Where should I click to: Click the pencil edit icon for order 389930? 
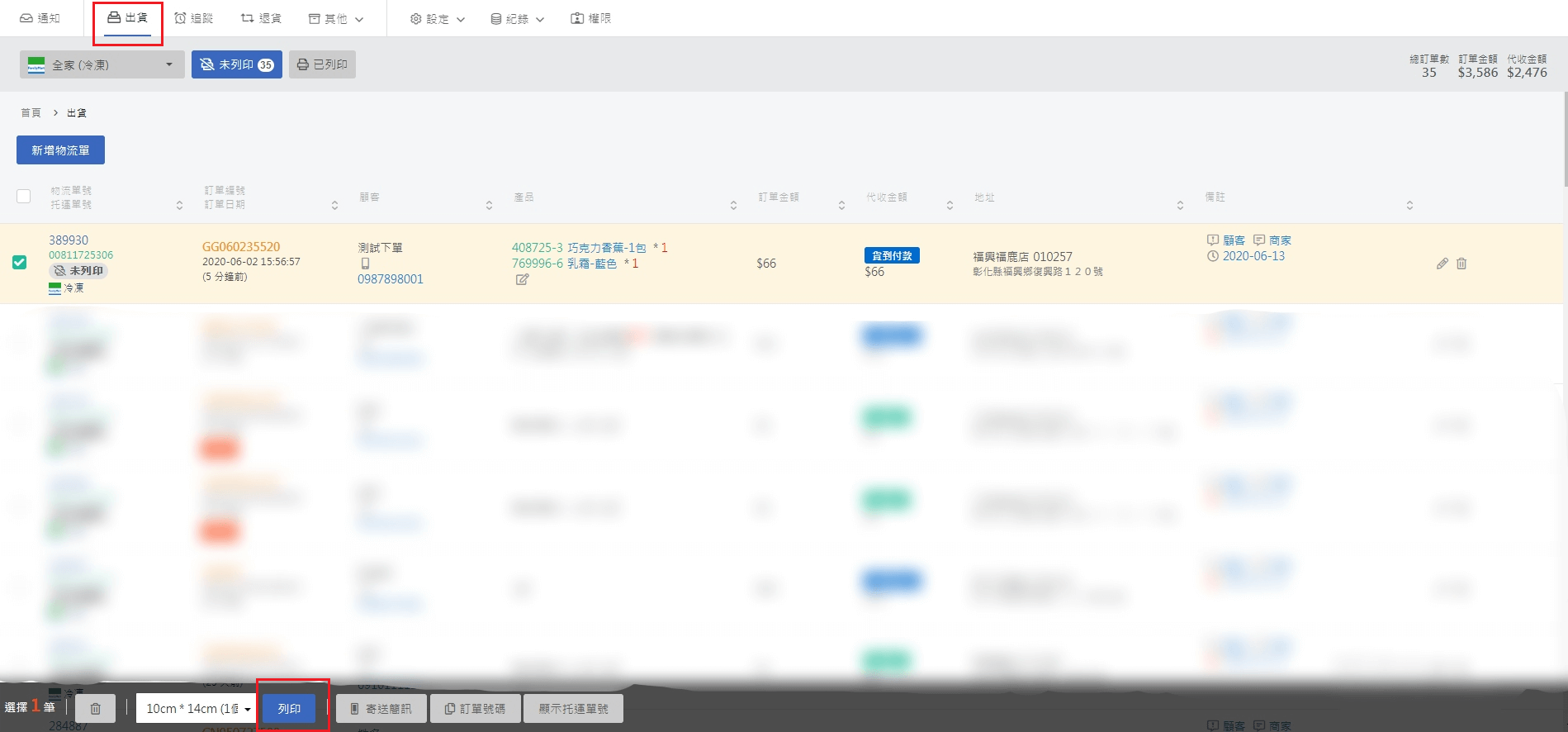point(1442,264)
